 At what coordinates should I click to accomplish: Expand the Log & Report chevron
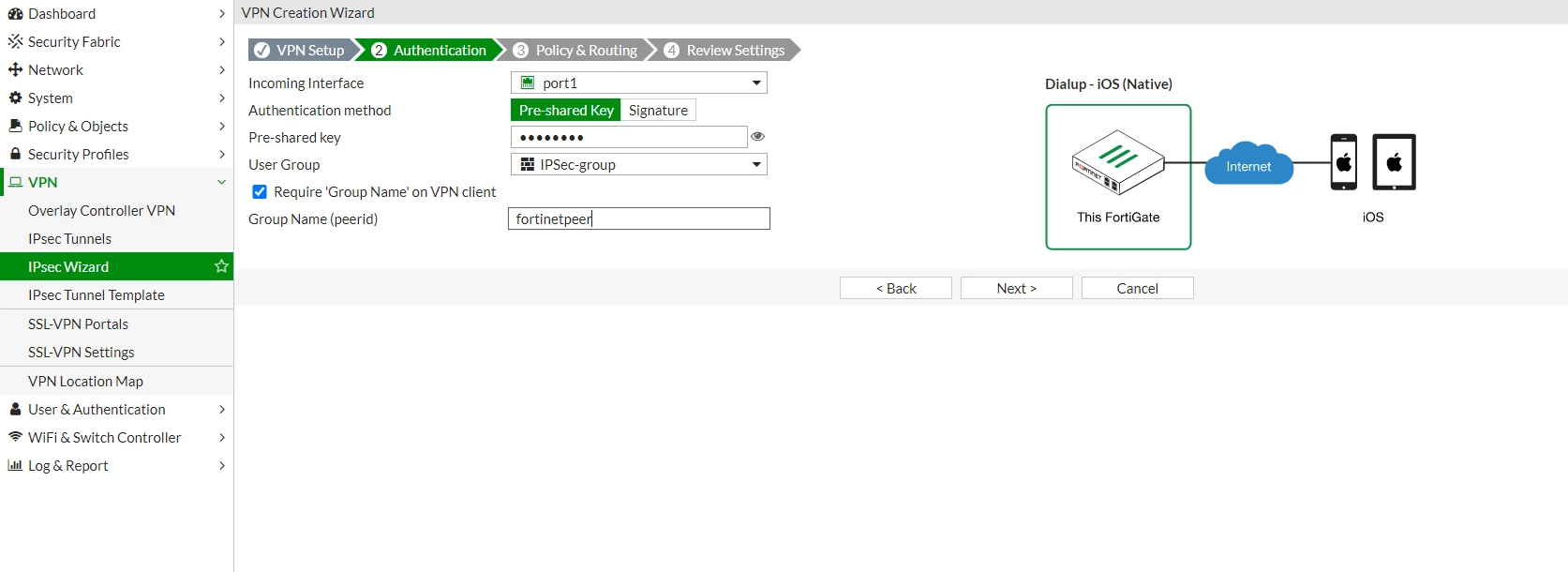[222, 465]
